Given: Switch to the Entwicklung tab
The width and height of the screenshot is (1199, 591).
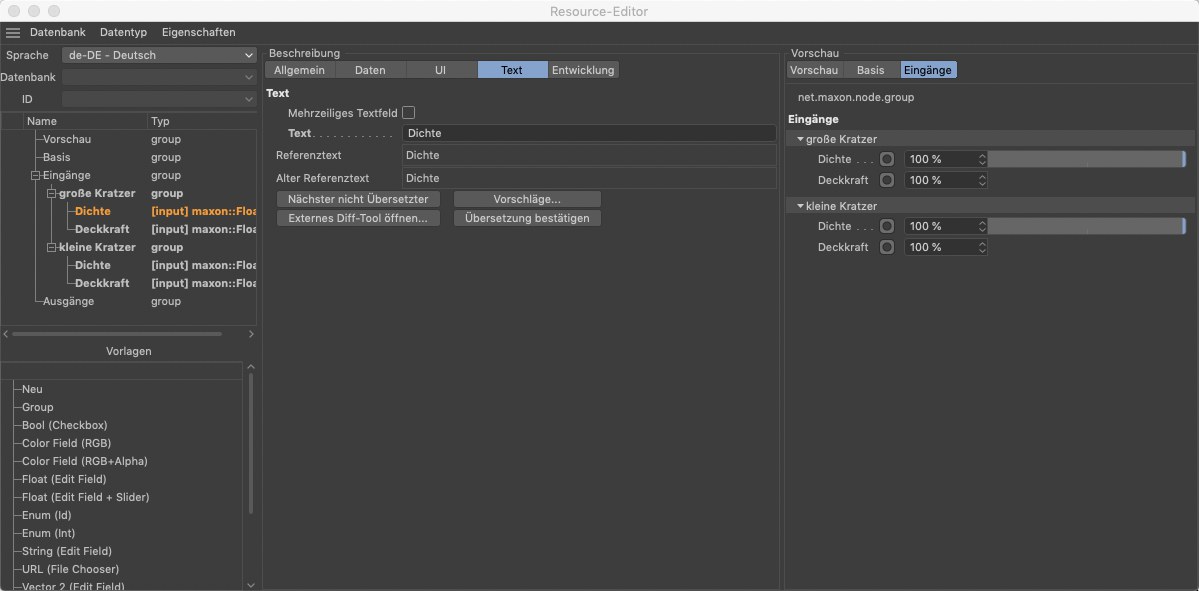Looking at the screenshot, I should point(583,70).
